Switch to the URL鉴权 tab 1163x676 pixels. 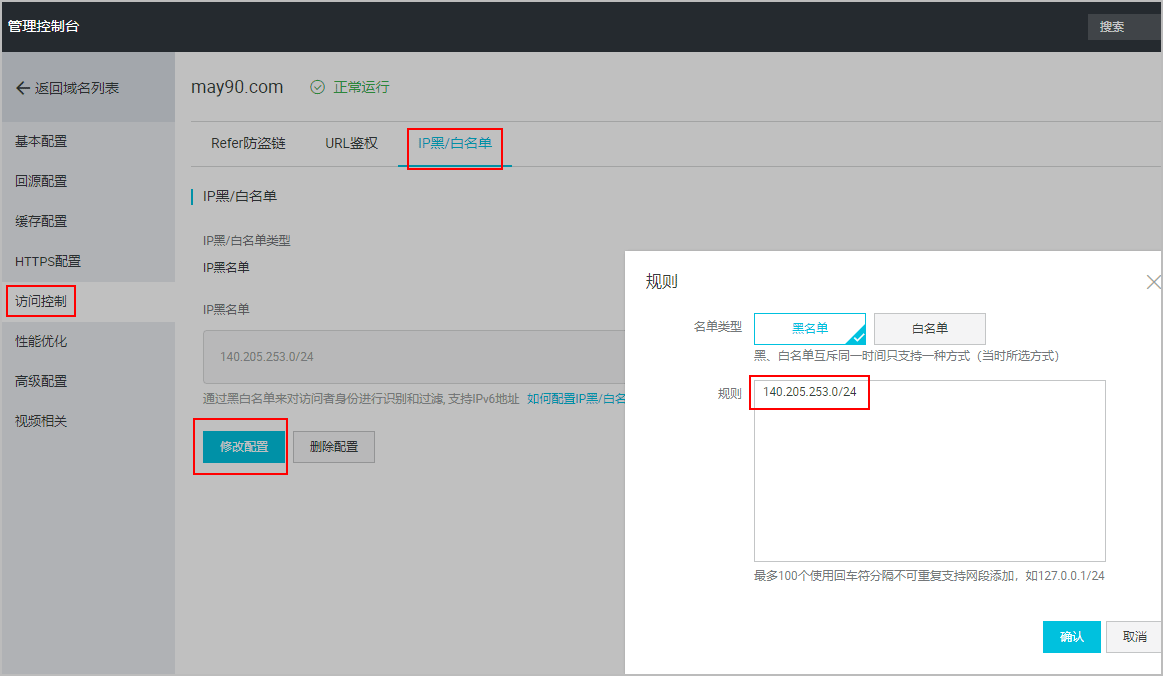point(351,143)
